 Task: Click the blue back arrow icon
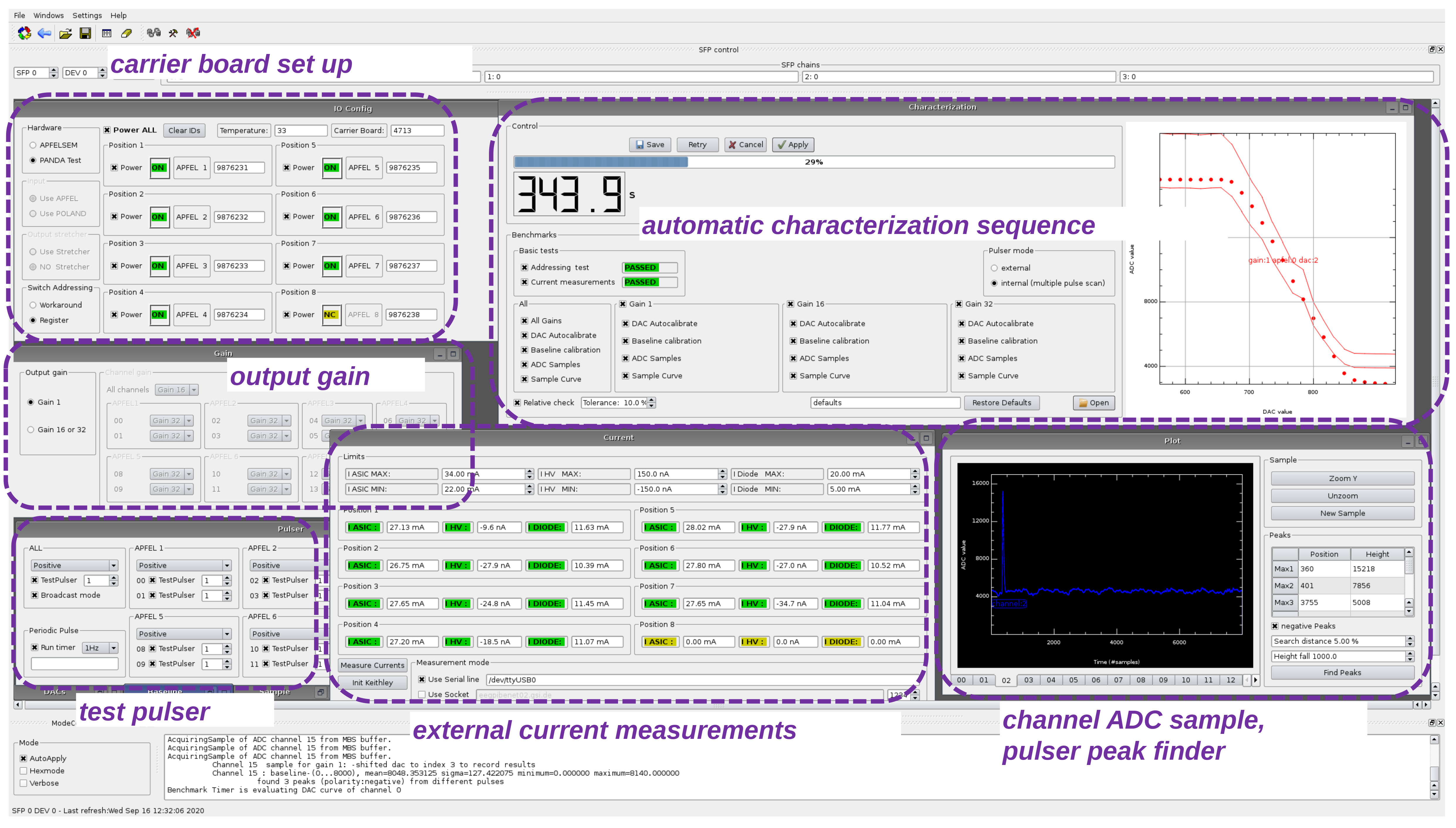[x=44, y=33]
